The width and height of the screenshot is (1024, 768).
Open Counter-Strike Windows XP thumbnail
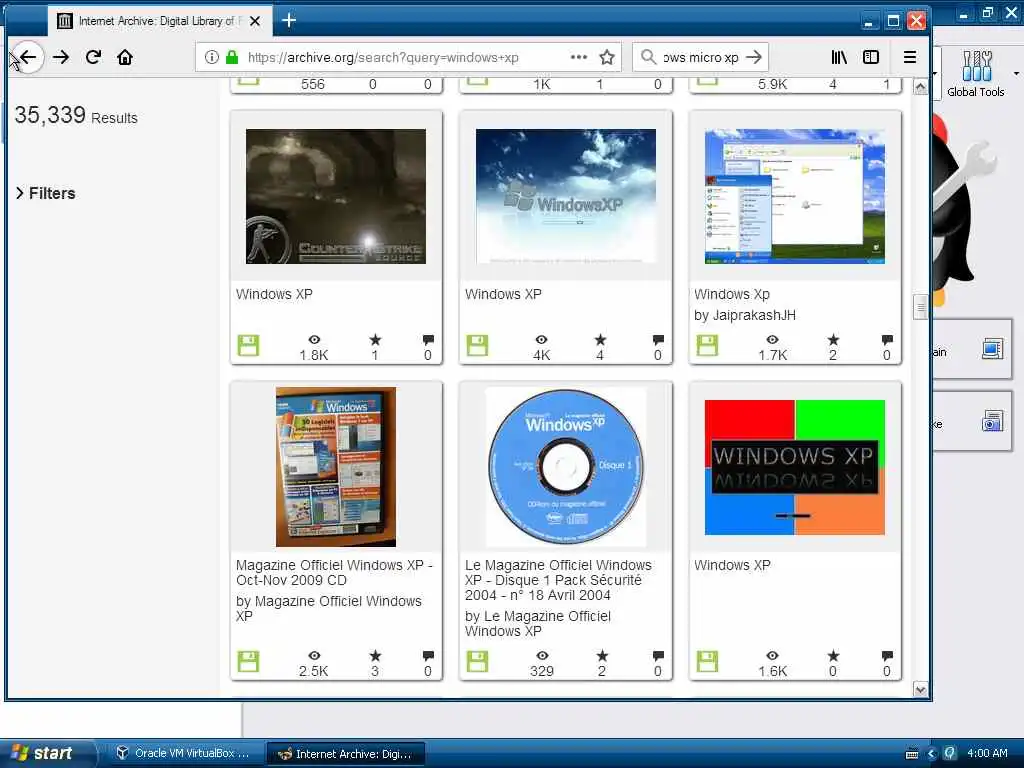click(x=336, y=197)
